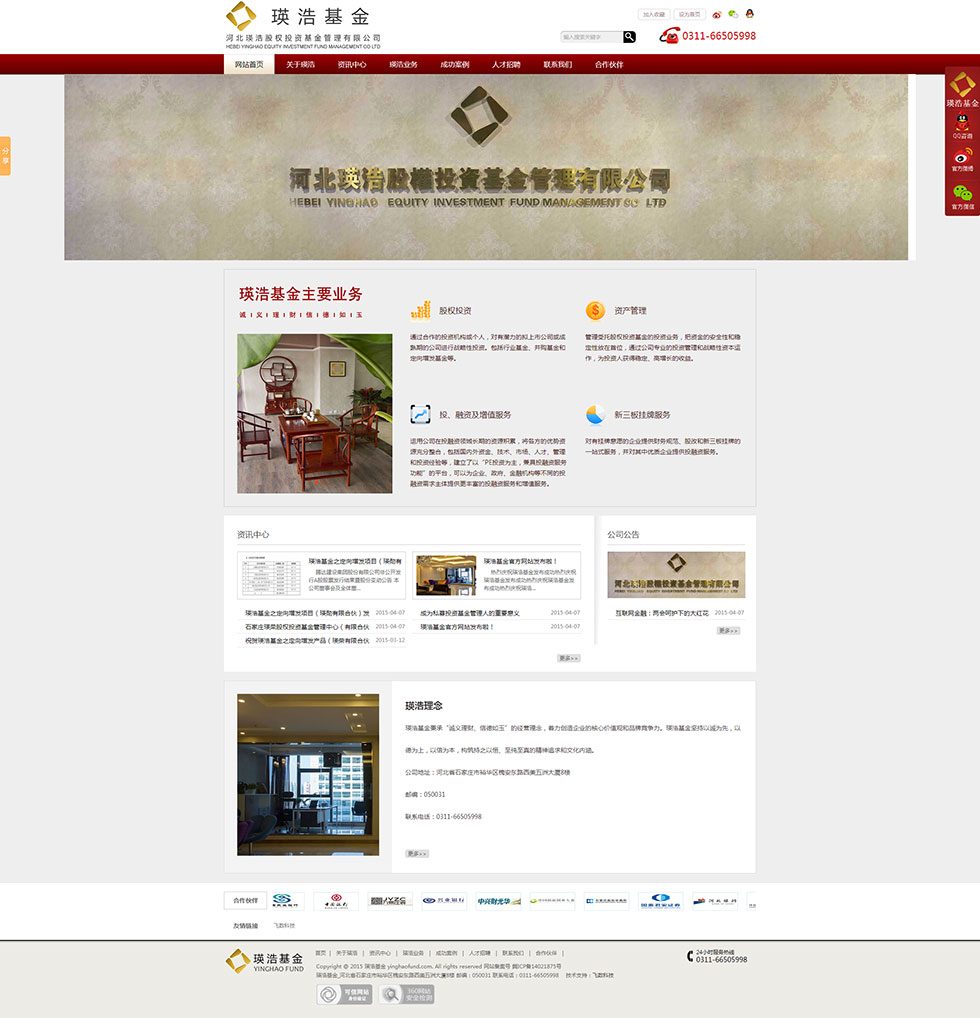Open the 合作伙伴 navigation menu item
Viewport: 980px width, 1018px height.
609,64
